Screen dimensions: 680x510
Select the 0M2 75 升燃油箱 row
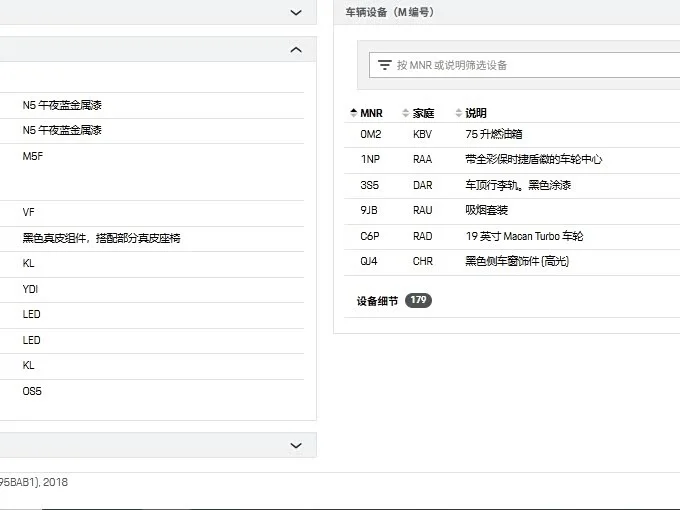click(512, 134)
